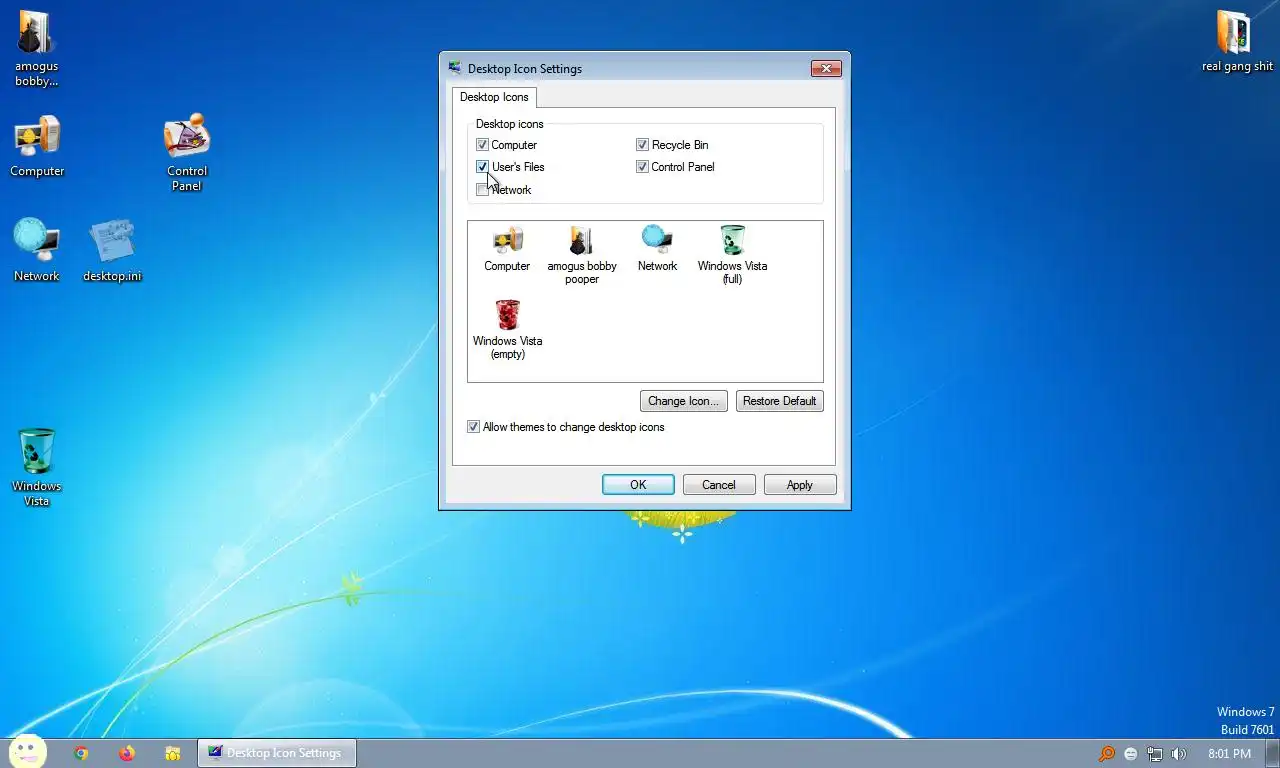Click the Change Icon... button
Screen dimensions: 1280x768
[x=683, y=401]
